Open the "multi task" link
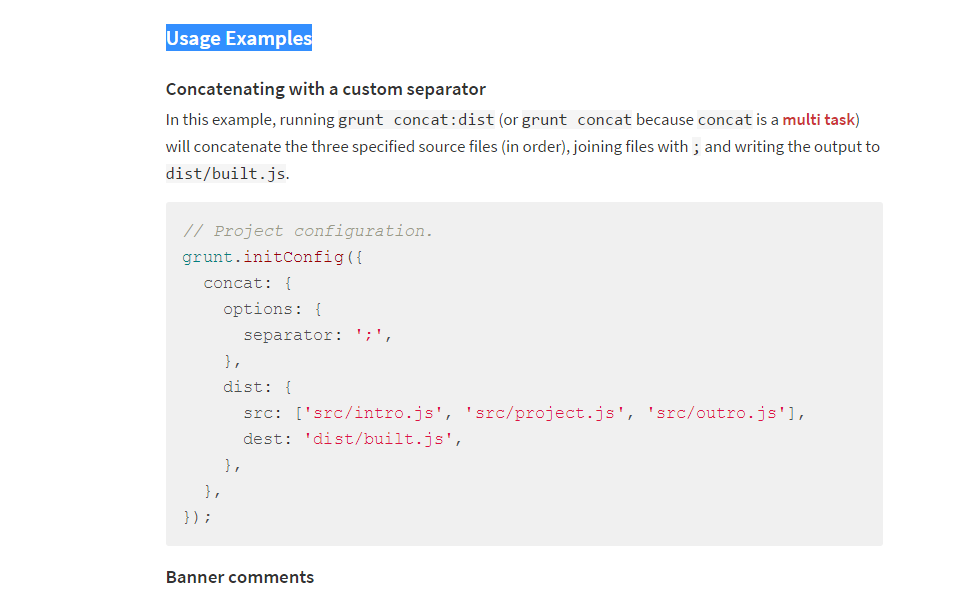 [x=818, y=120]
